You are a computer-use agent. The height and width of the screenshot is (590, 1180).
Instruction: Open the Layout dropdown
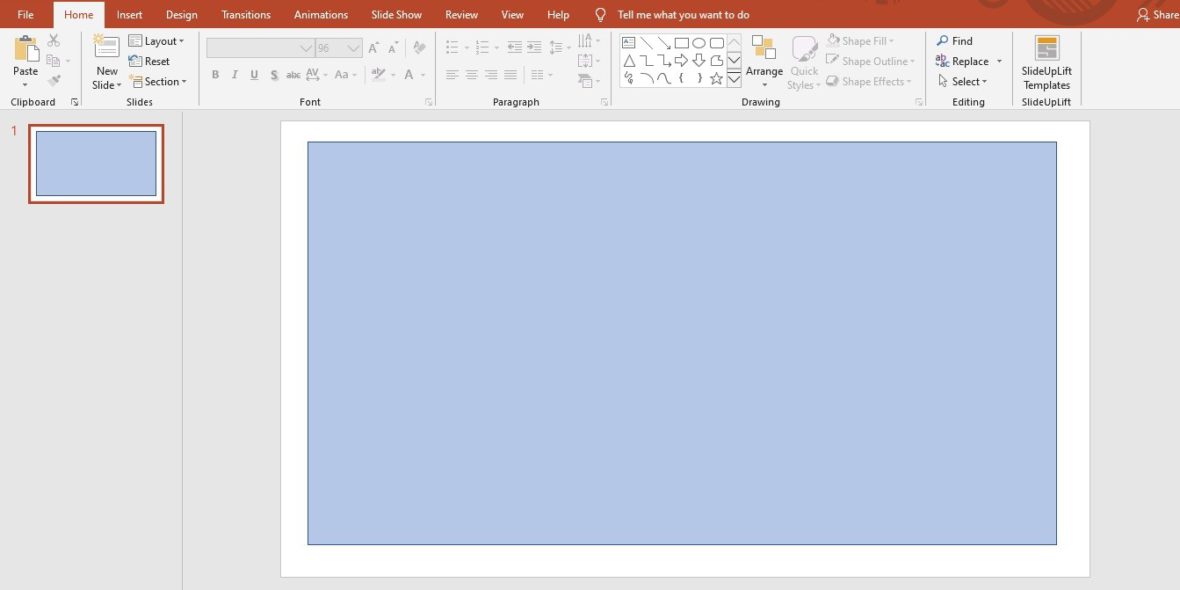coord(158,40)
